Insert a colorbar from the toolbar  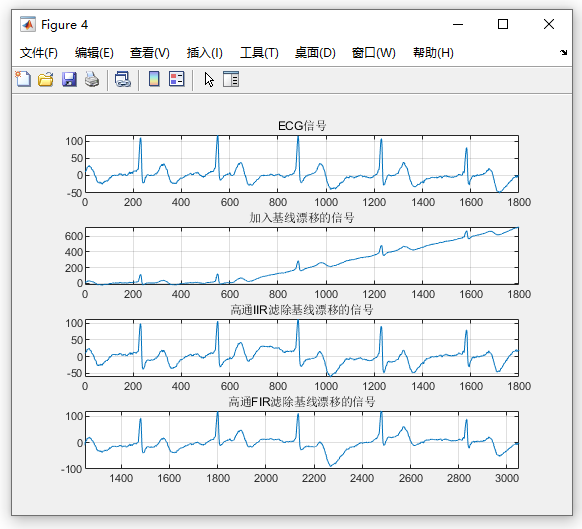[x=154, y=79]
